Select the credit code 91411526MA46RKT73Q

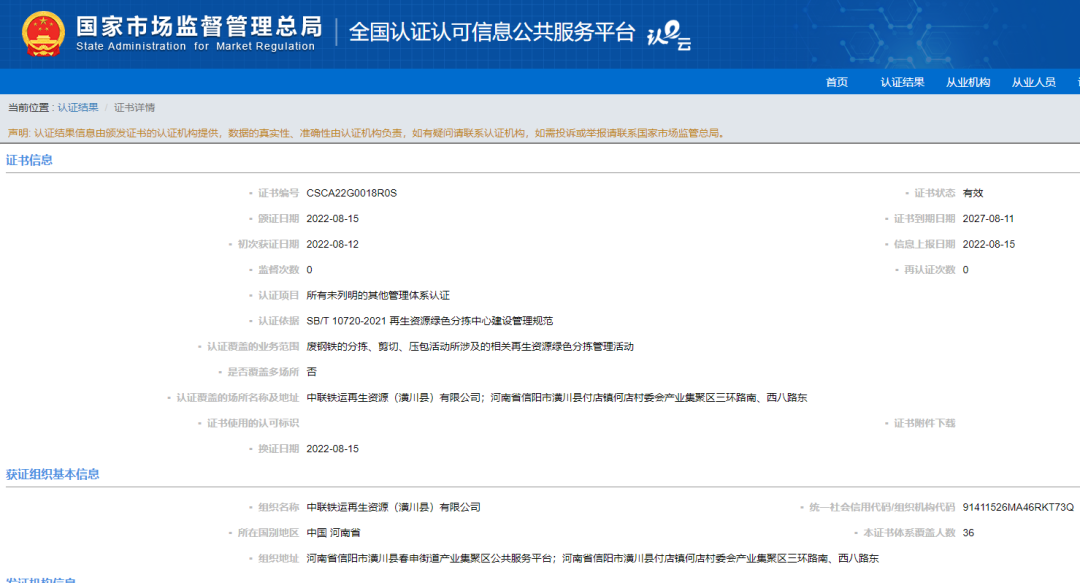(1018, 507)
